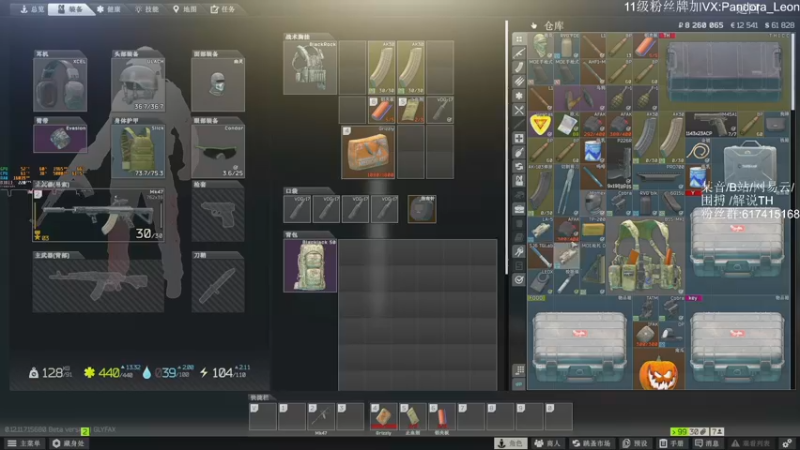Select the TP-200 TNT brick in stash
Viewport: 800px width, 450px height.
(x=593, y=230)
